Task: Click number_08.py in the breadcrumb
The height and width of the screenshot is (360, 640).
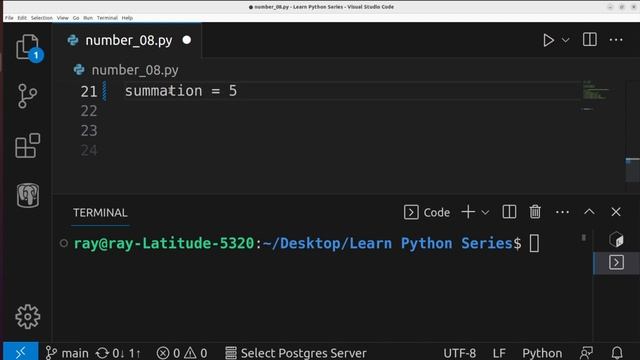Action: pyautogui.click(x=135, y=70)
